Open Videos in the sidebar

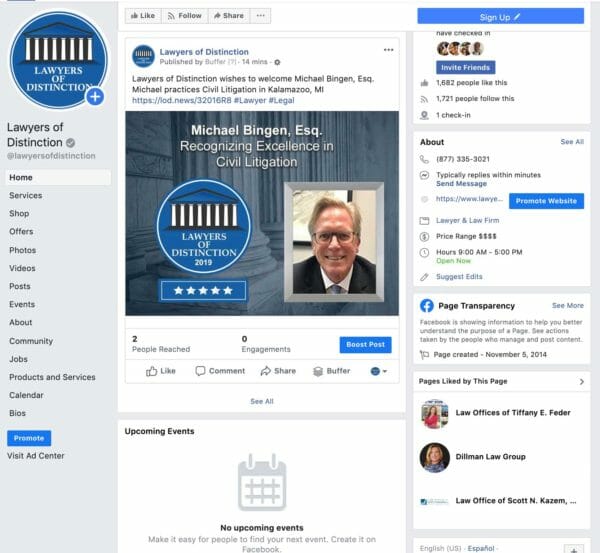pos(22,268)
